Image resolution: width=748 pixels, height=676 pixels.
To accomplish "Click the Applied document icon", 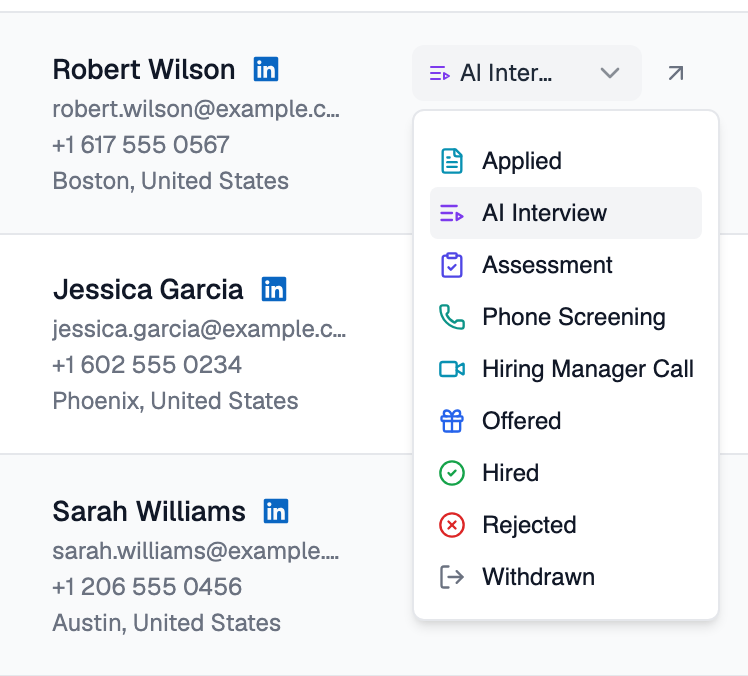I will 451,161.
